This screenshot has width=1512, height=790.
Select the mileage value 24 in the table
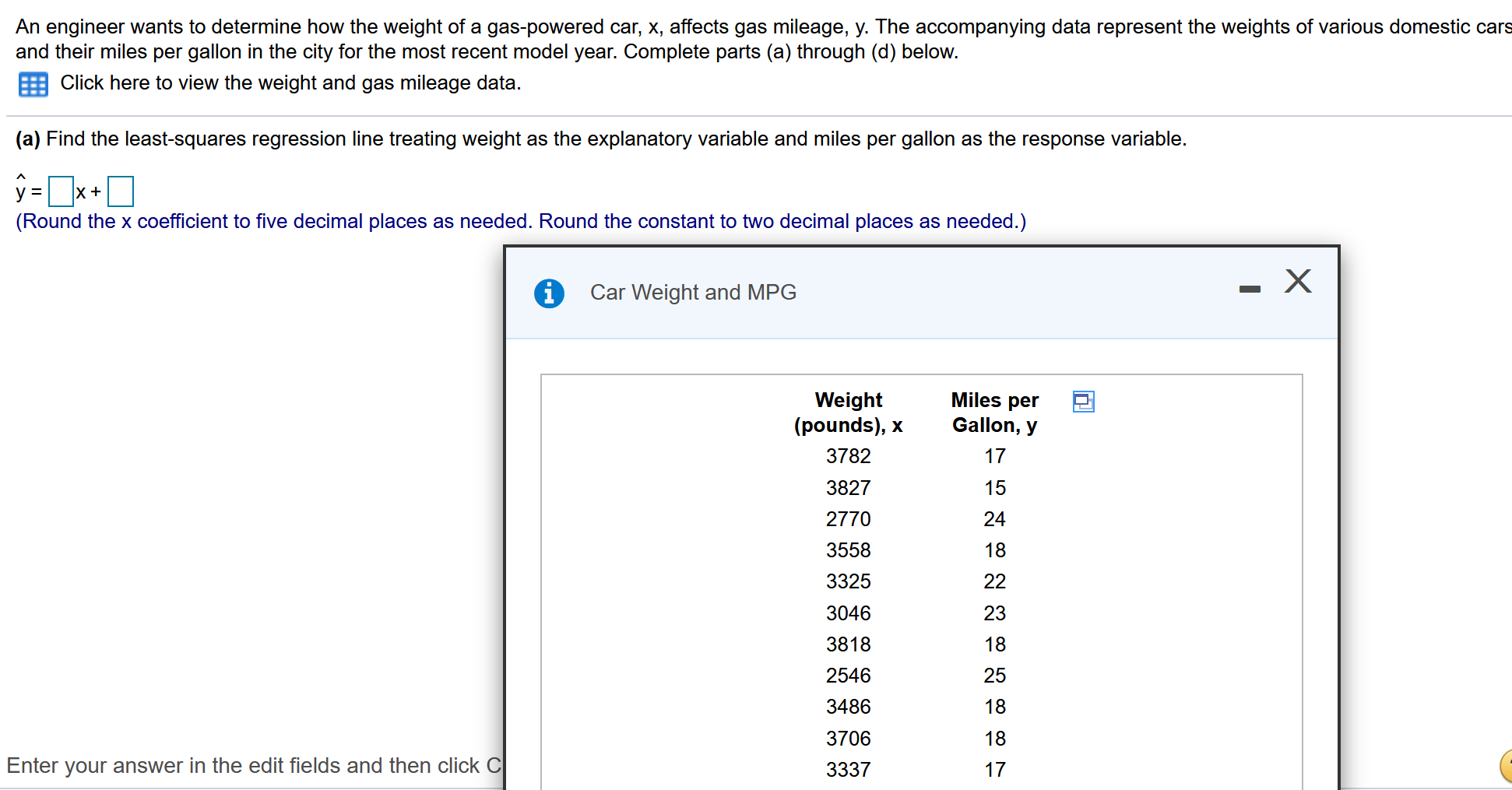coord(994,518)
